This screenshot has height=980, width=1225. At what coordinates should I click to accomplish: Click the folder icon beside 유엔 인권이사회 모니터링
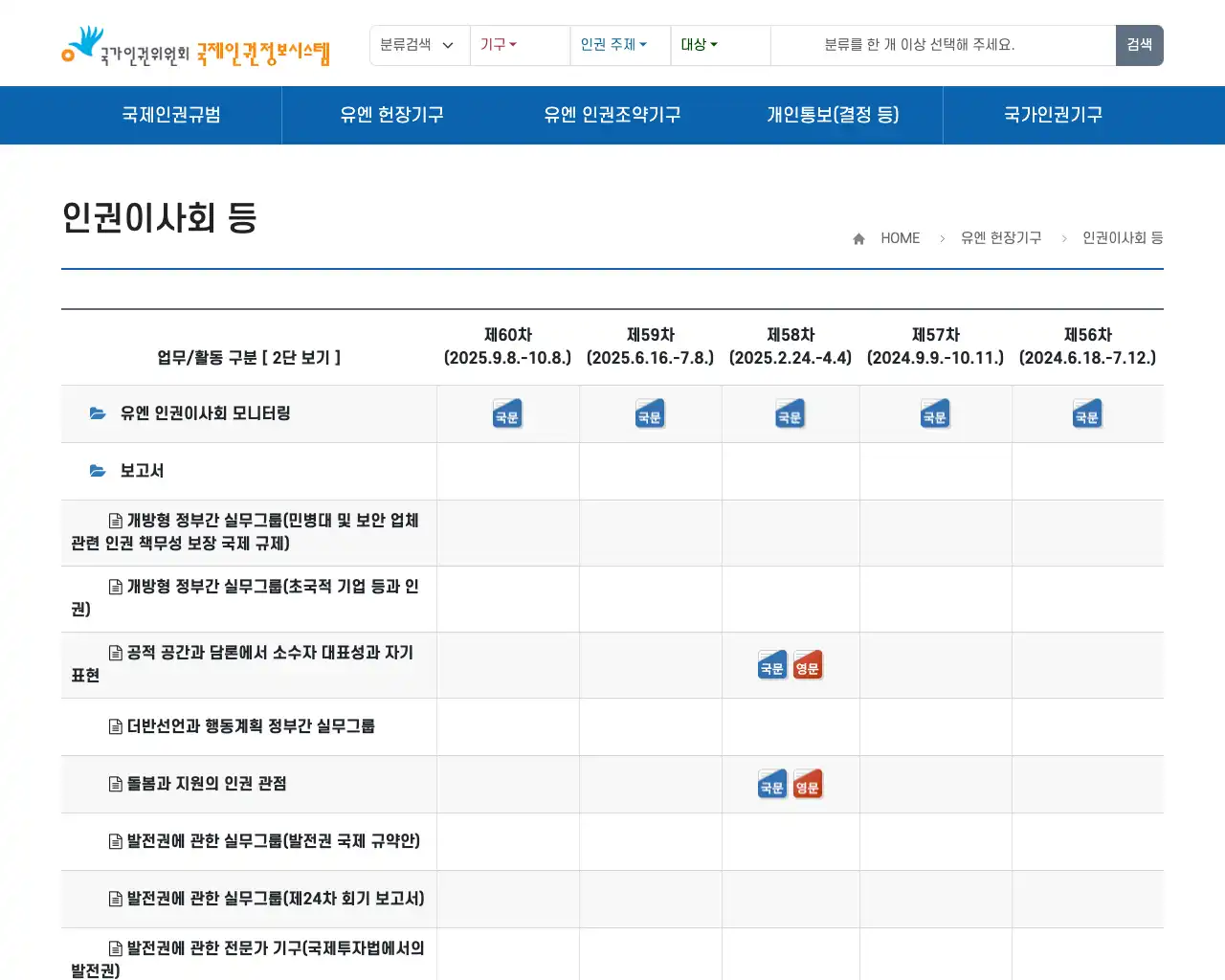click(x=97, y=412)
